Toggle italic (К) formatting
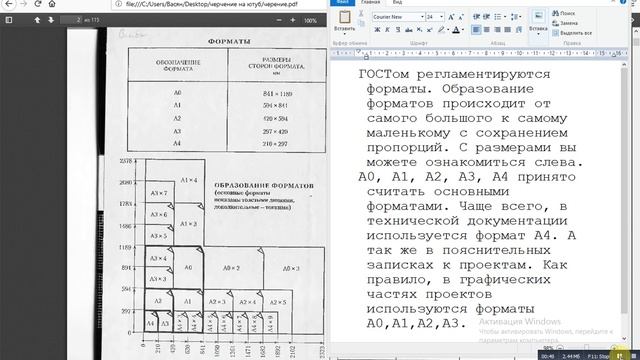The height and width of the screenshot is (360, 640). pyautogui.click(x=387, y=30)
